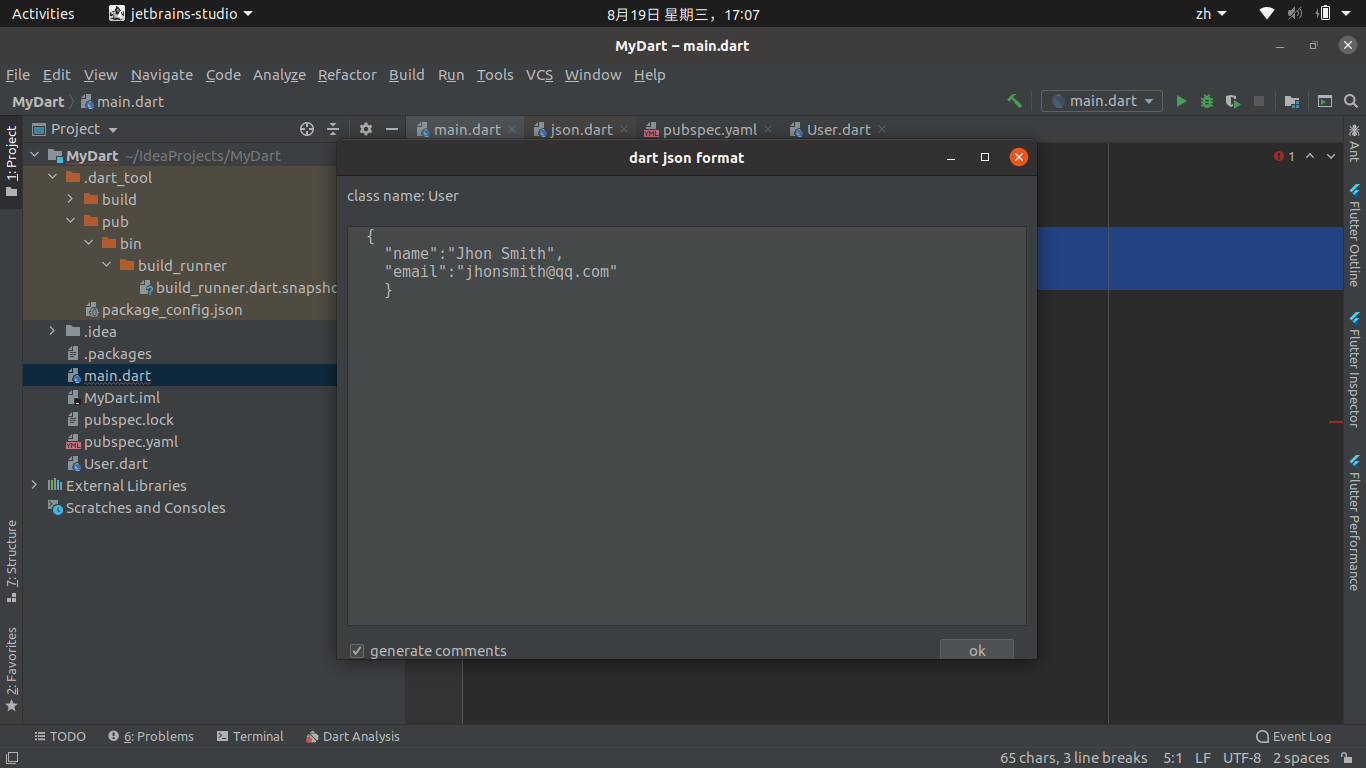This screenshot has width=1366, height=768.
Task: Click the Search Everywhere magnifier icon
Action: click(x=1351, y=101)
